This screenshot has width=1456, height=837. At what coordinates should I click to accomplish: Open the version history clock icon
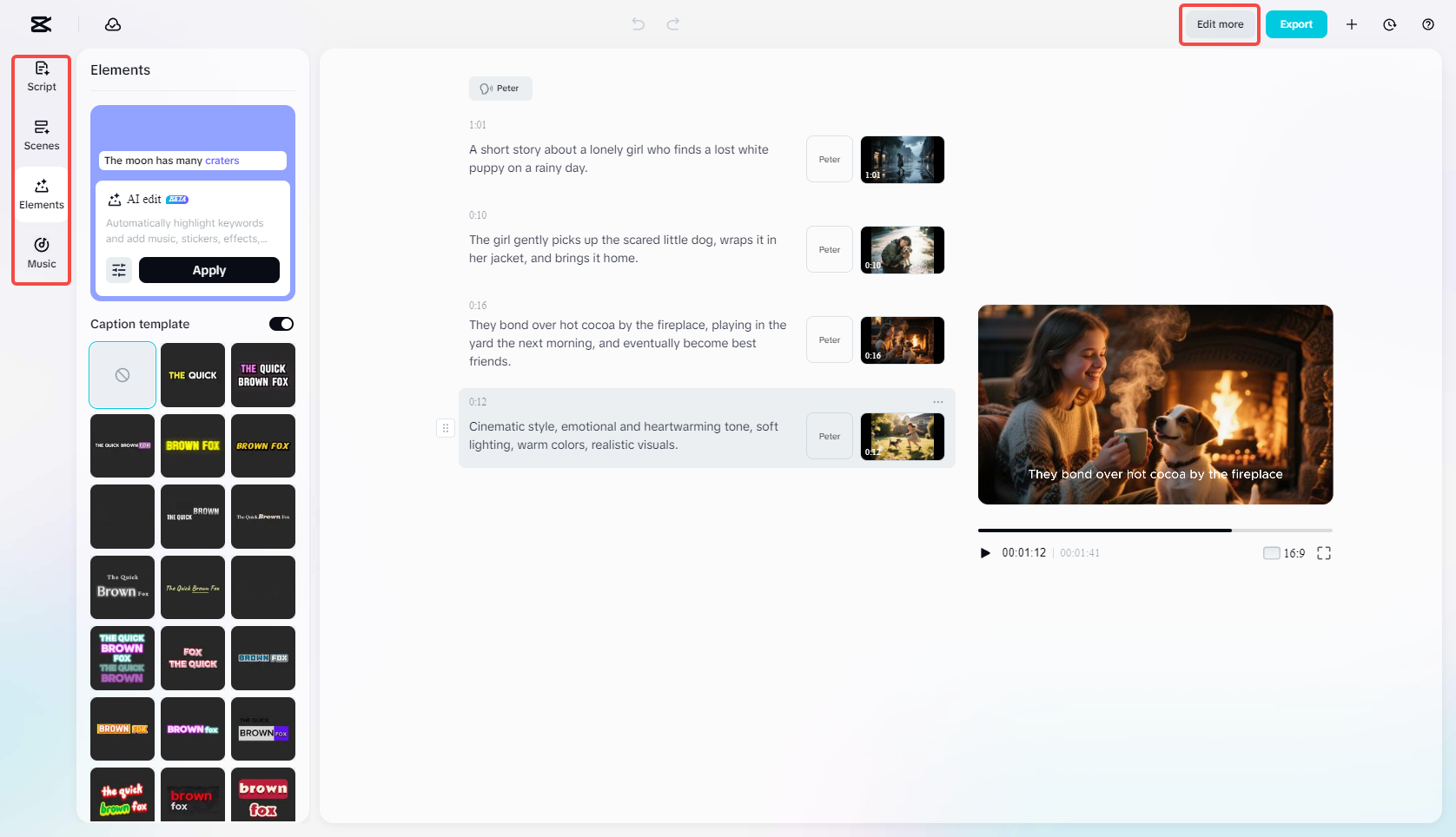click(1389, 24)
